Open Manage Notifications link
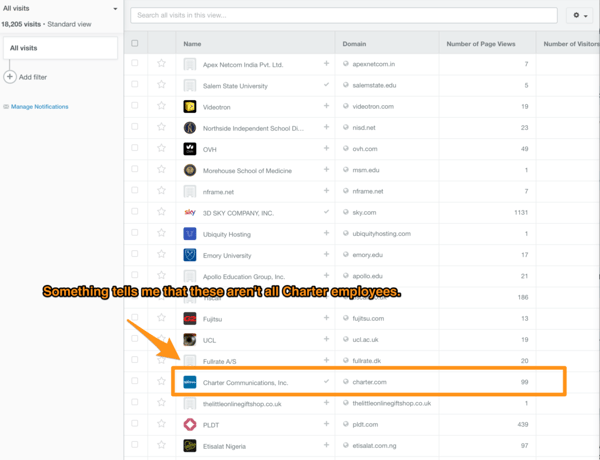600x460 pixels. tap(39, 107)
